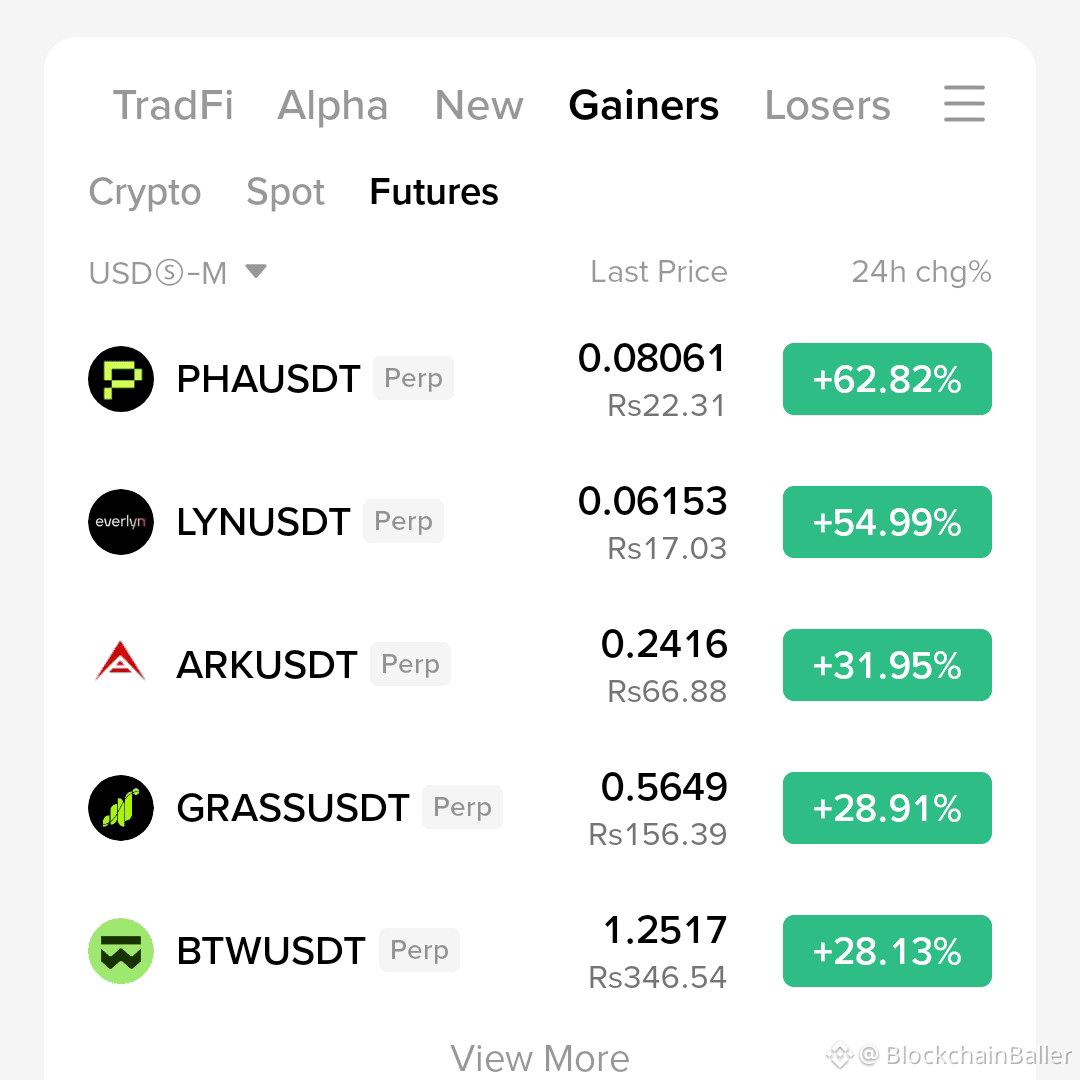Screen dimensions: 1080x1080
Task: Open the View More link
Action: click(539, 1059)
